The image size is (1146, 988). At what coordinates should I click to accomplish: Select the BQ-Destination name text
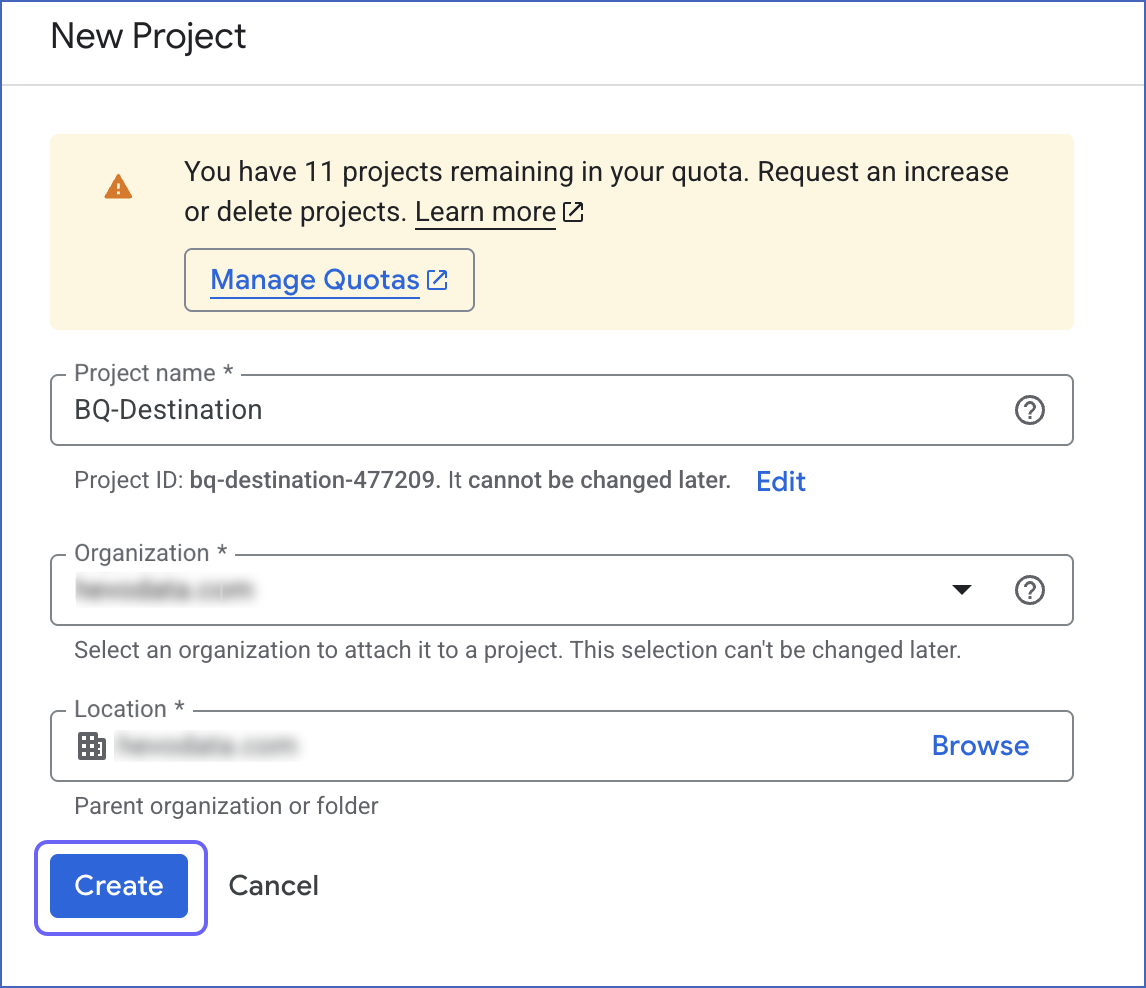point(167,410)
